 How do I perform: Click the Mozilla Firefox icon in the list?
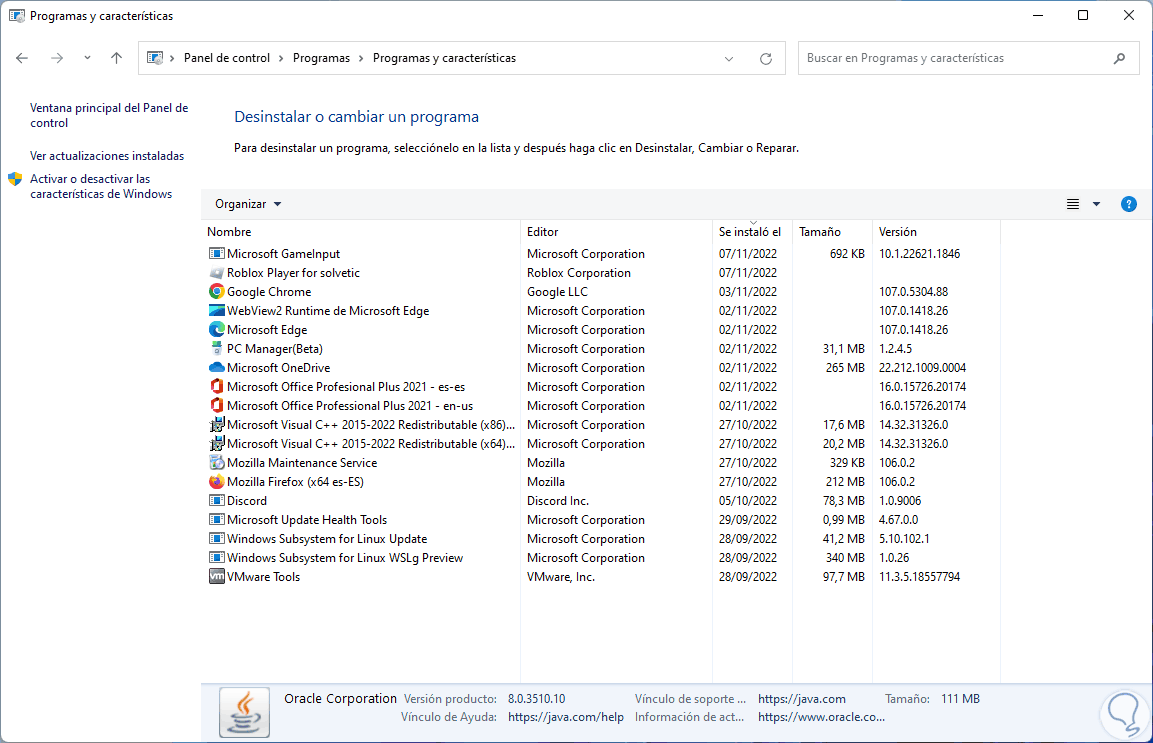217,482
